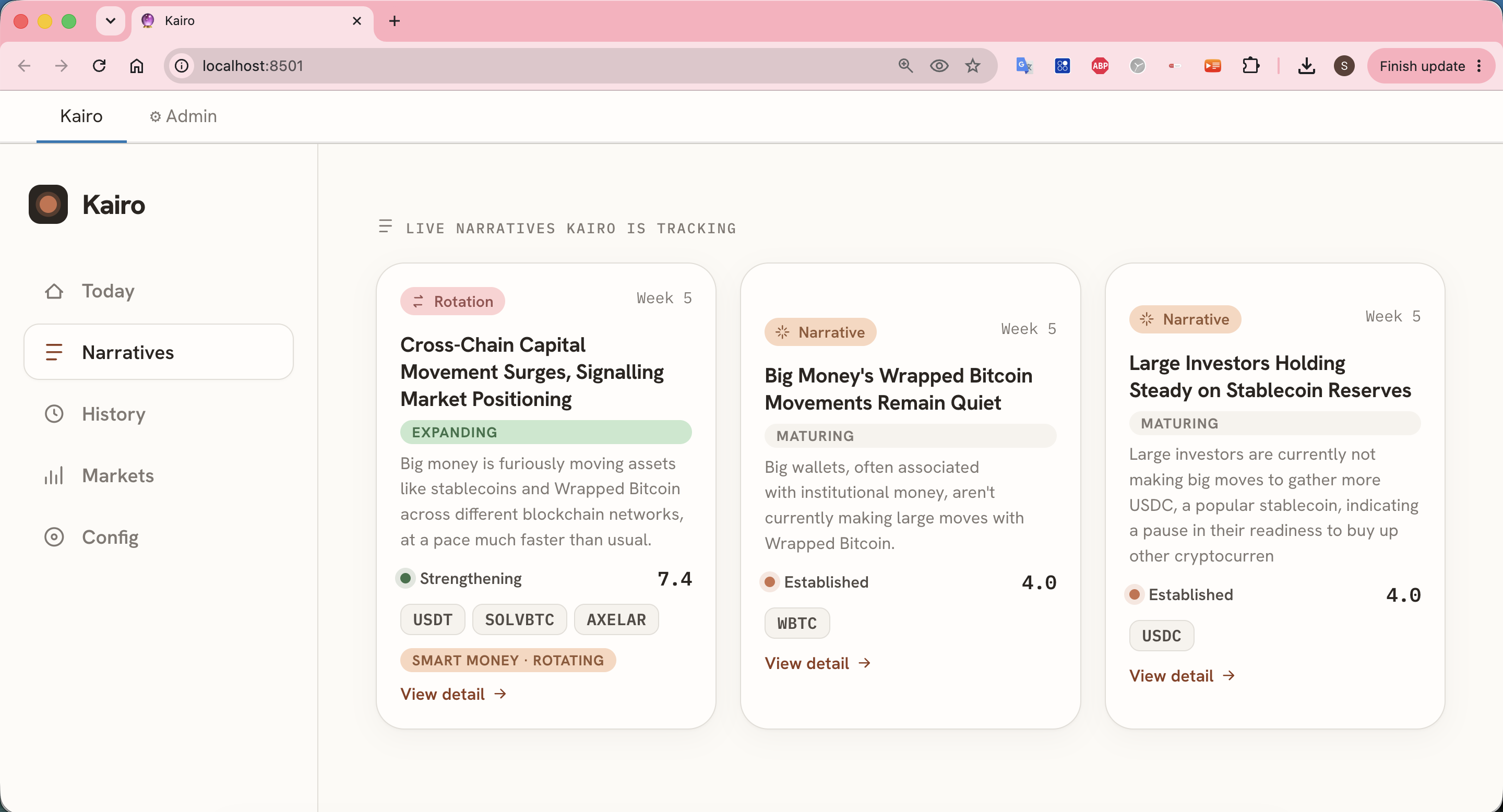Image resolution: width=1503 pixels, height=812 pixels.
Task: Click the 4.0 score on Stablecoin card
Action: [1403, 594]
